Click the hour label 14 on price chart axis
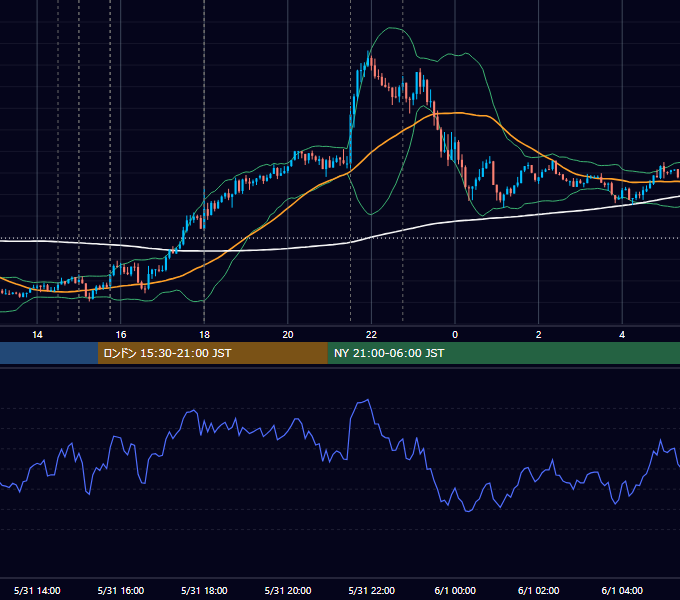 [37, 335]
